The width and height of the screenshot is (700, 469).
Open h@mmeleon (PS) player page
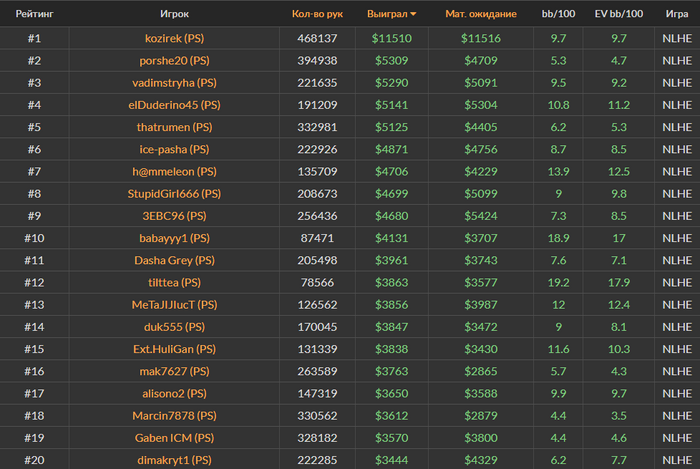tap(175, 172)
